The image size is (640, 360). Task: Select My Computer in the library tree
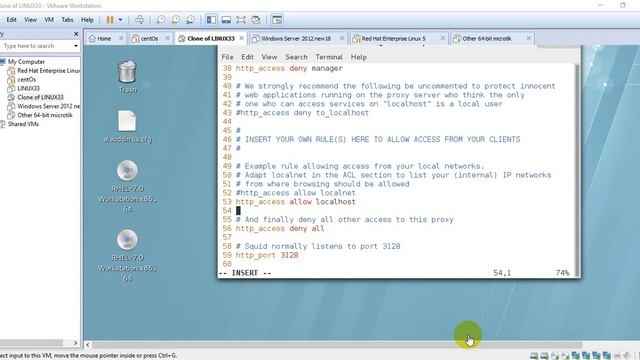click(x=26, y=62)
